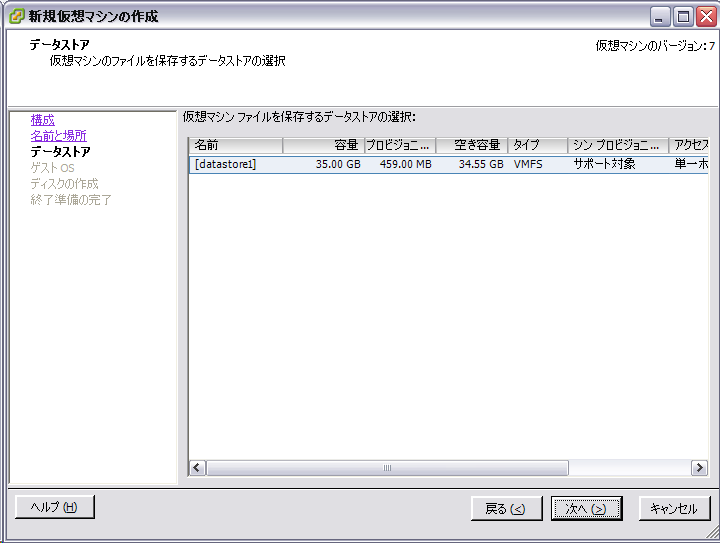This screenshot has width=720, height=543.
Task: Click the vSphere icon in title bar
Action: [17, 16]
